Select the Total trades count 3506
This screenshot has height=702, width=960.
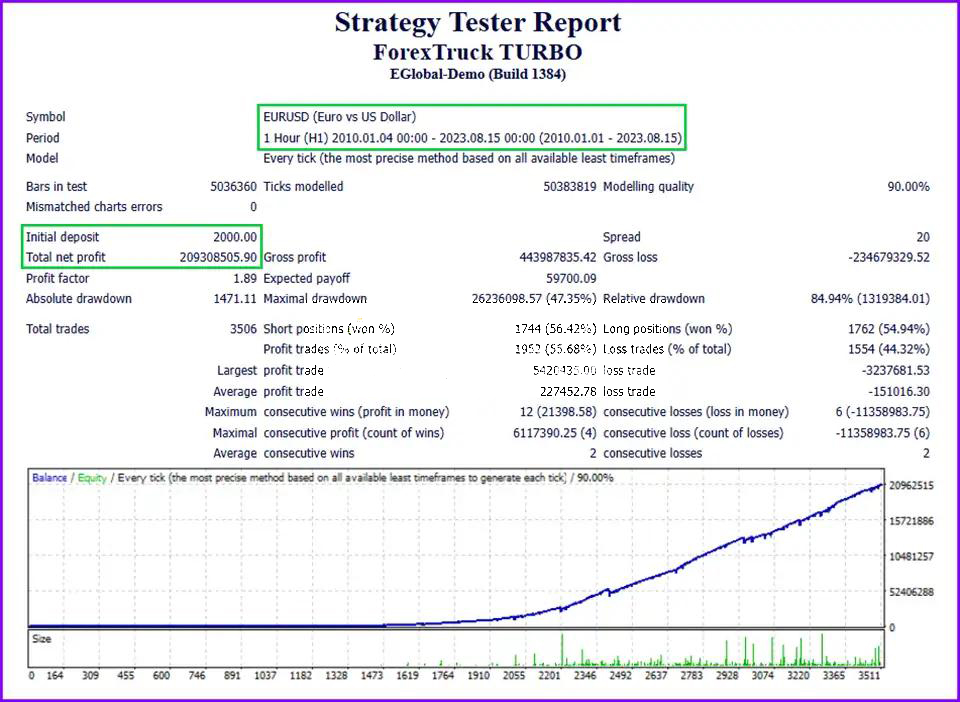(243, 329)
